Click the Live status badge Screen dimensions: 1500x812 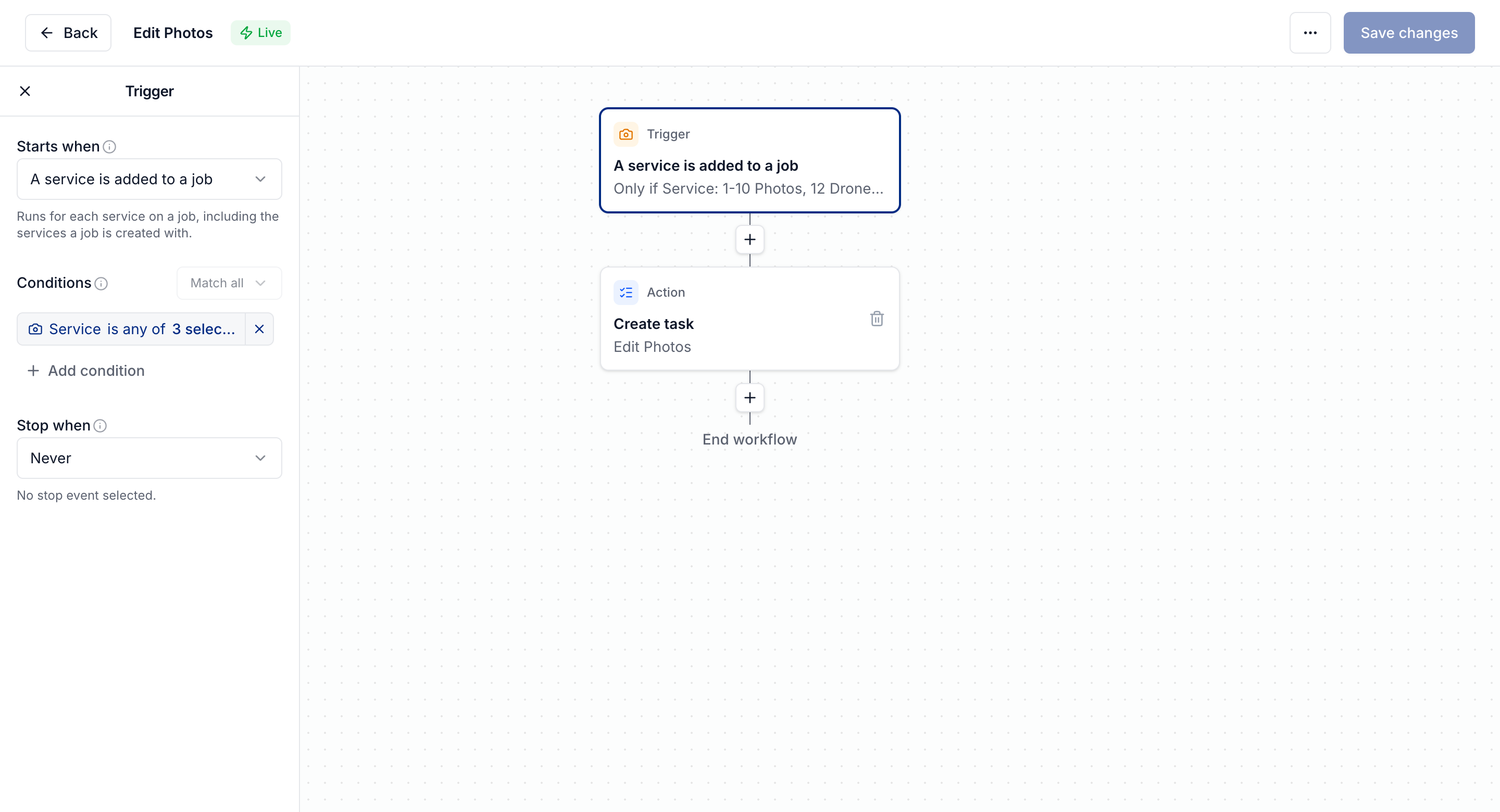pyautogui.click(x=261, y=33)
